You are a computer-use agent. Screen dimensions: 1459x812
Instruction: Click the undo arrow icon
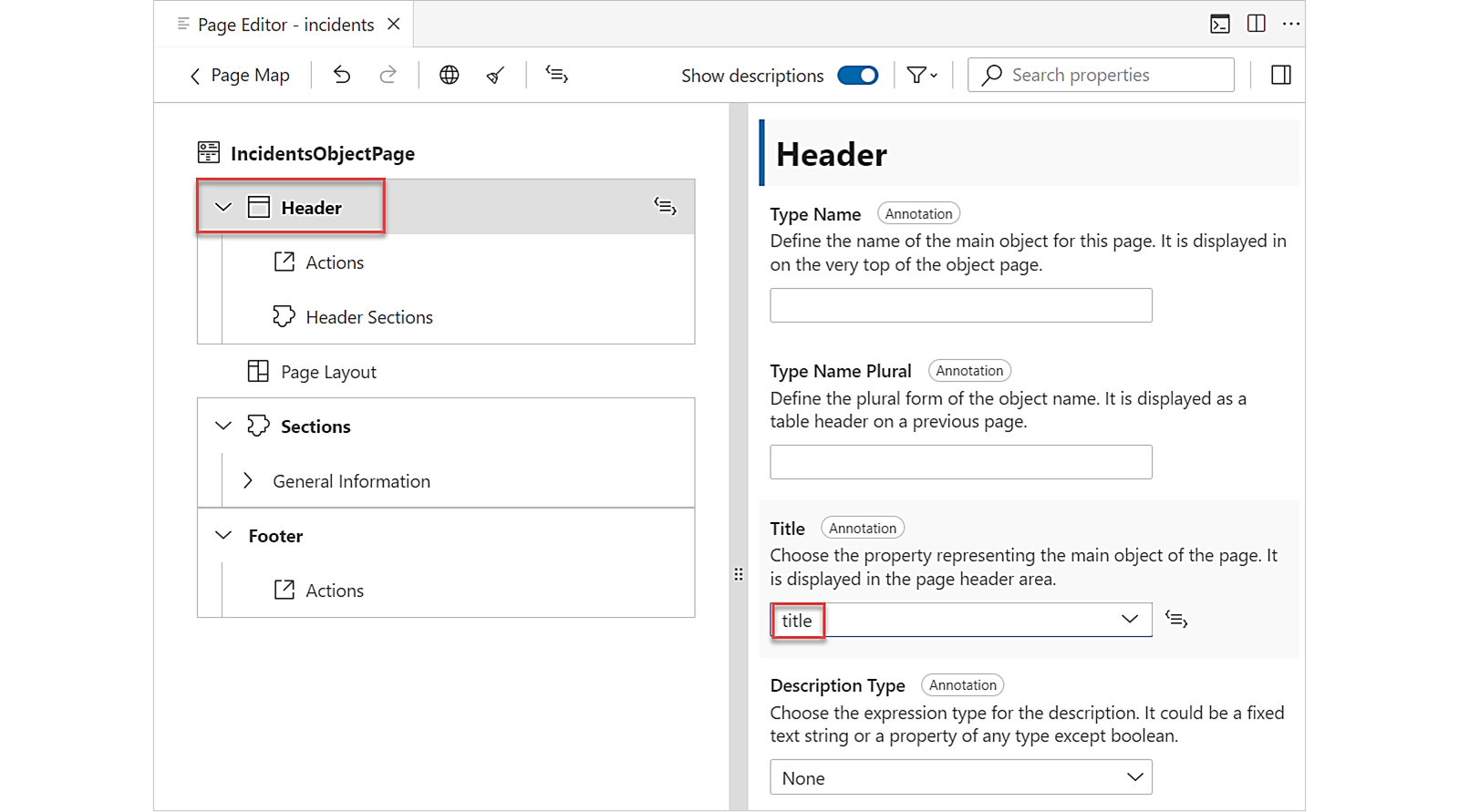pyautogui.click(x=342, y=75)
